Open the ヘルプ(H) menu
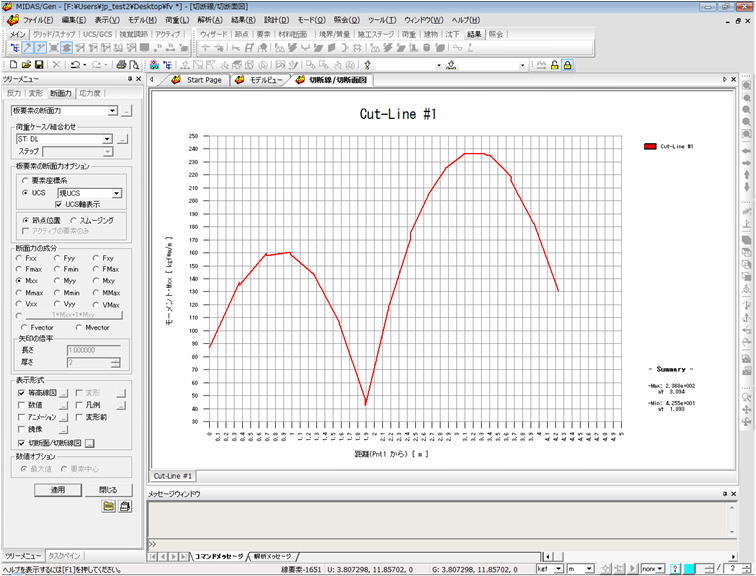Screen dimensions: 756x576 465,20
